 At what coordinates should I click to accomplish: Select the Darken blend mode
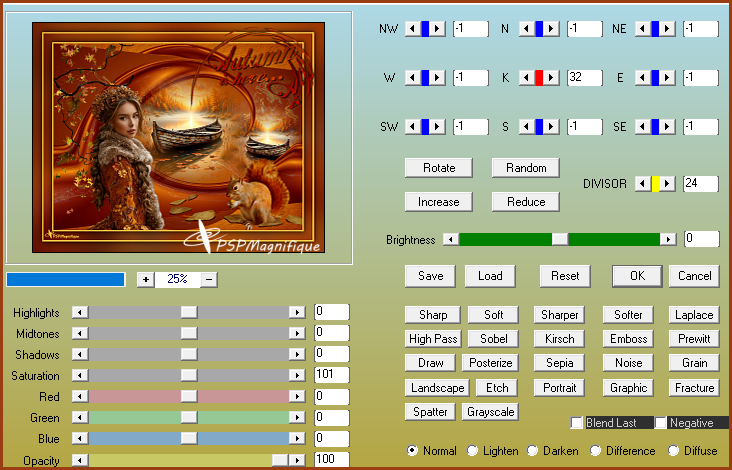[532, 450]
